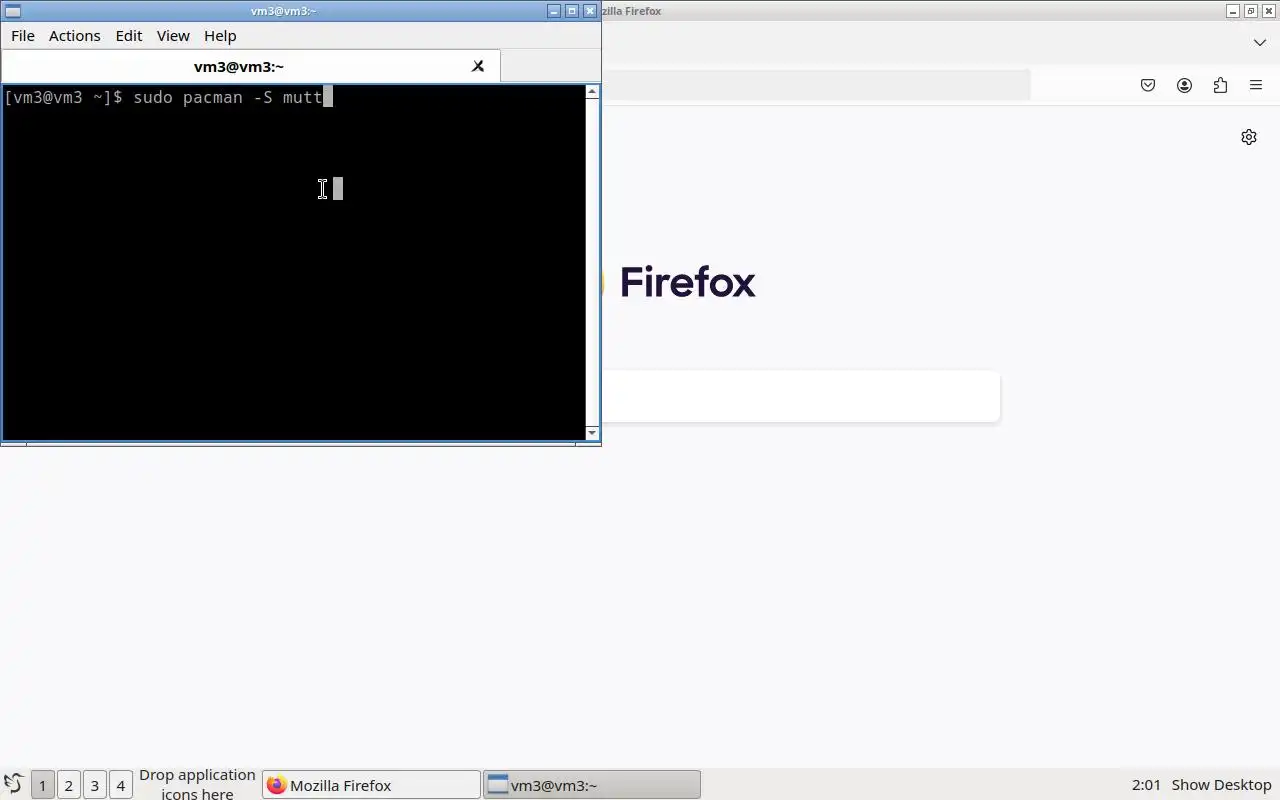Viewport: 1280px width, 800px height.
Task: Close the terminal window
Action: (590, 11)
